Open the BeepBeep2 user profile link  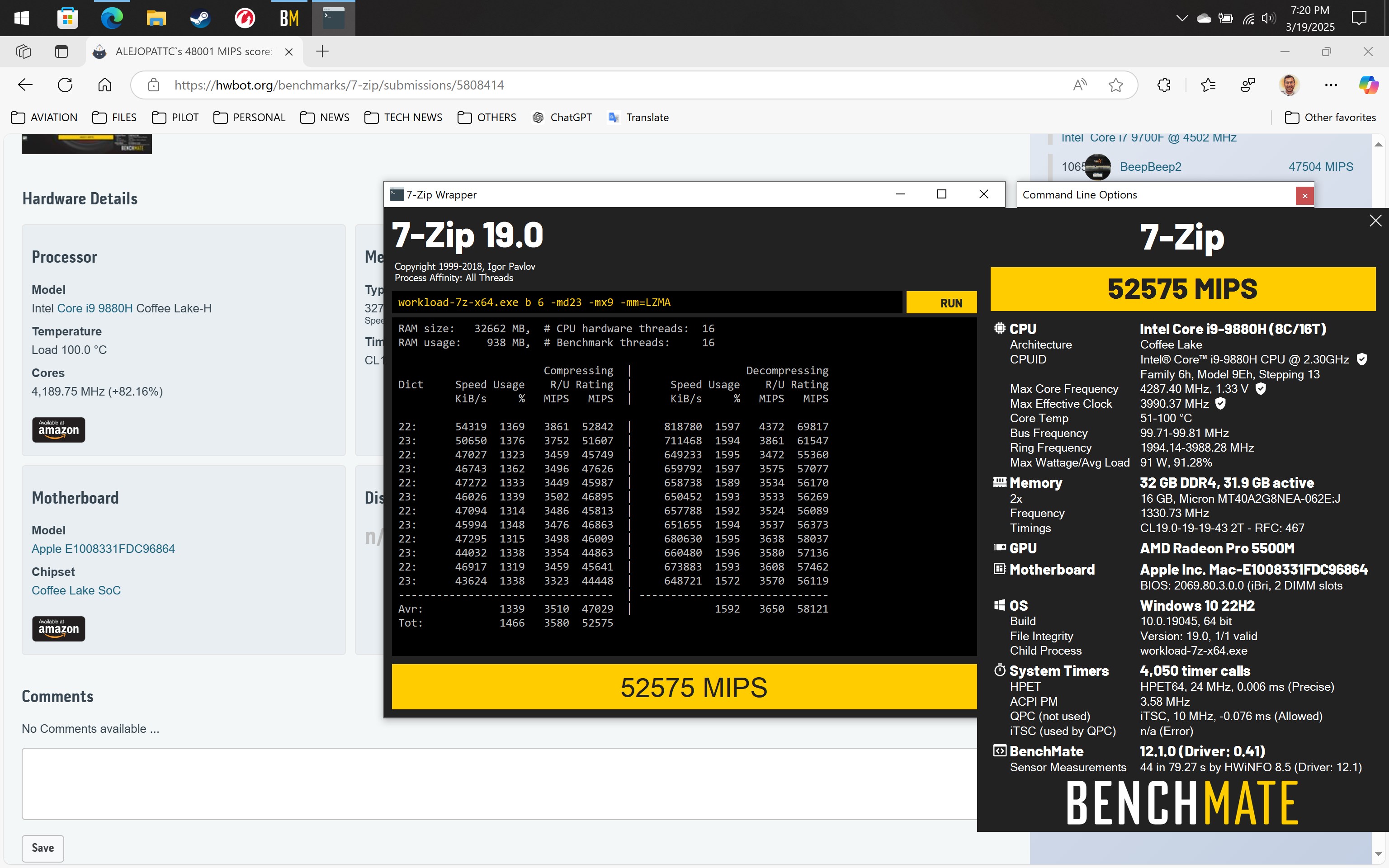click(1150, 167)
